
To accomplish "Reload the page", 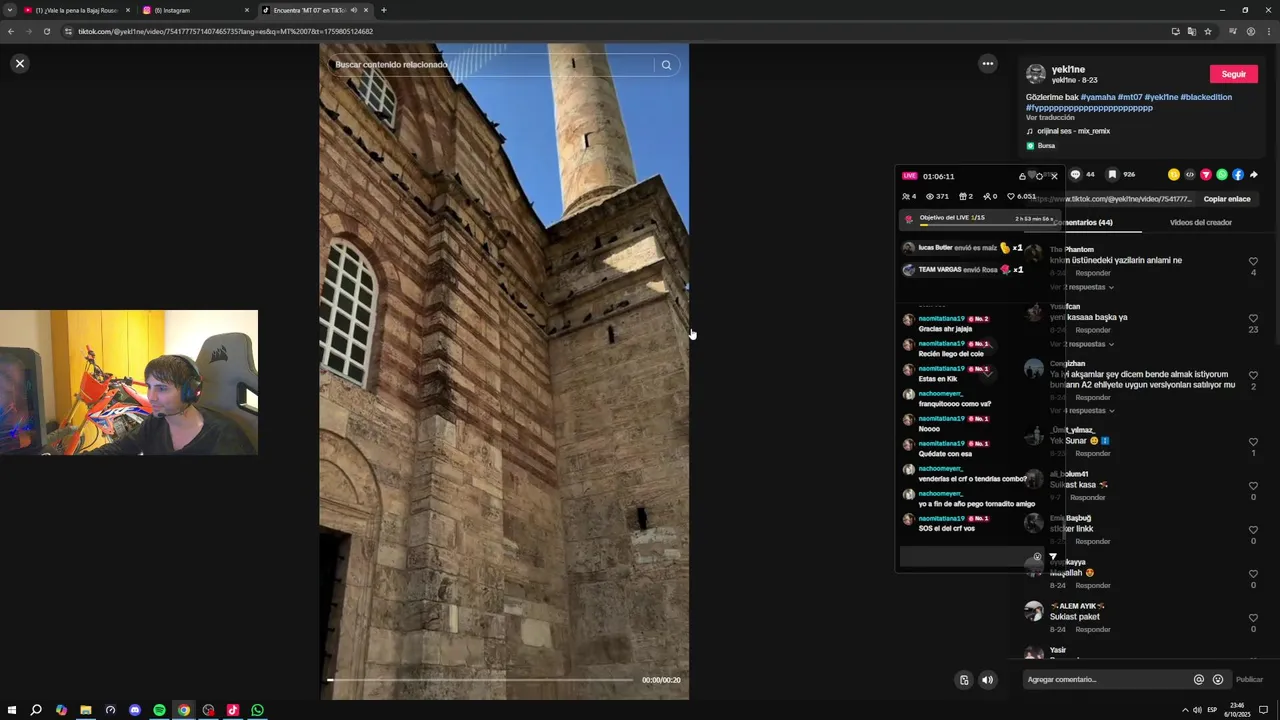I will pos(46,31).
